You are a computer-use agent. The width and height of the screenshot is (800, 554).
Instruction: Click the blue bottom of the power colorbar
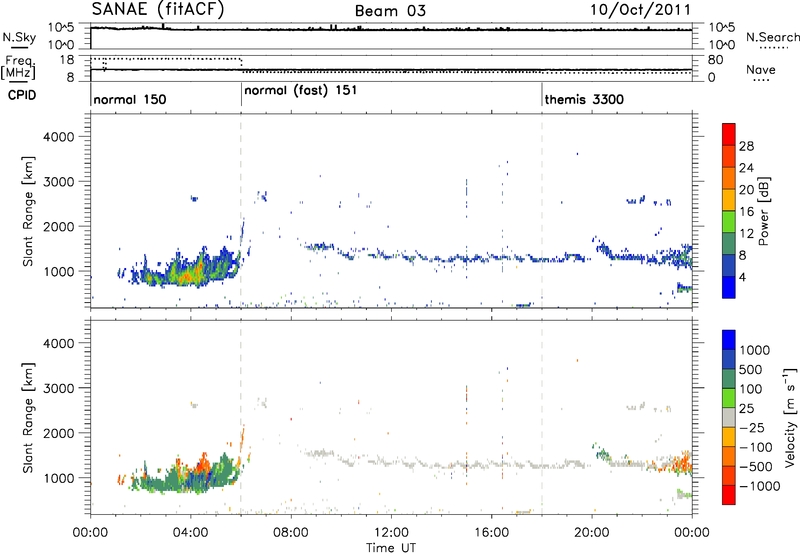[729, 287]
